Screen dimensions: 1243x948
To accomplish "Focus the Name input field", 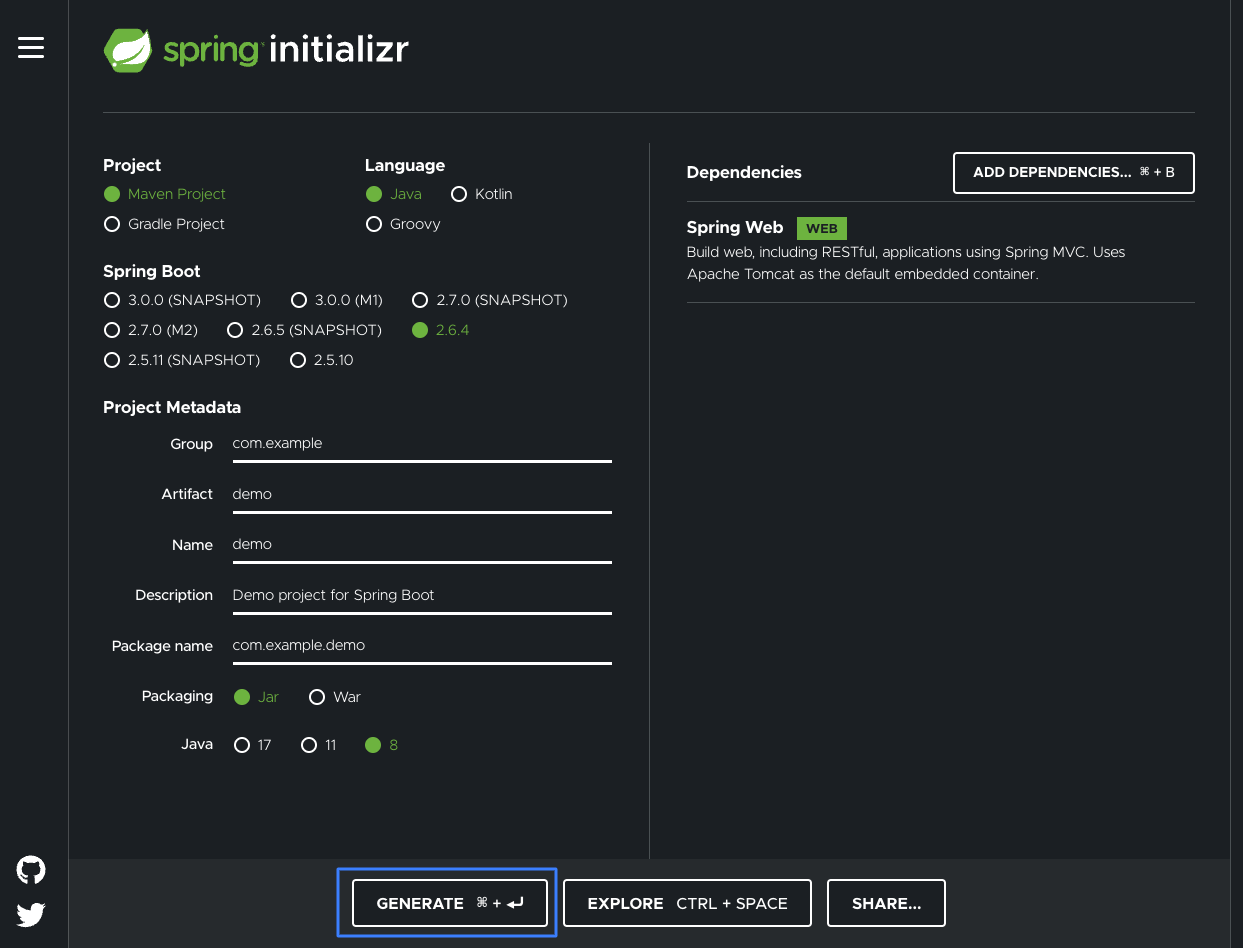I will click(x=422, y=545).
